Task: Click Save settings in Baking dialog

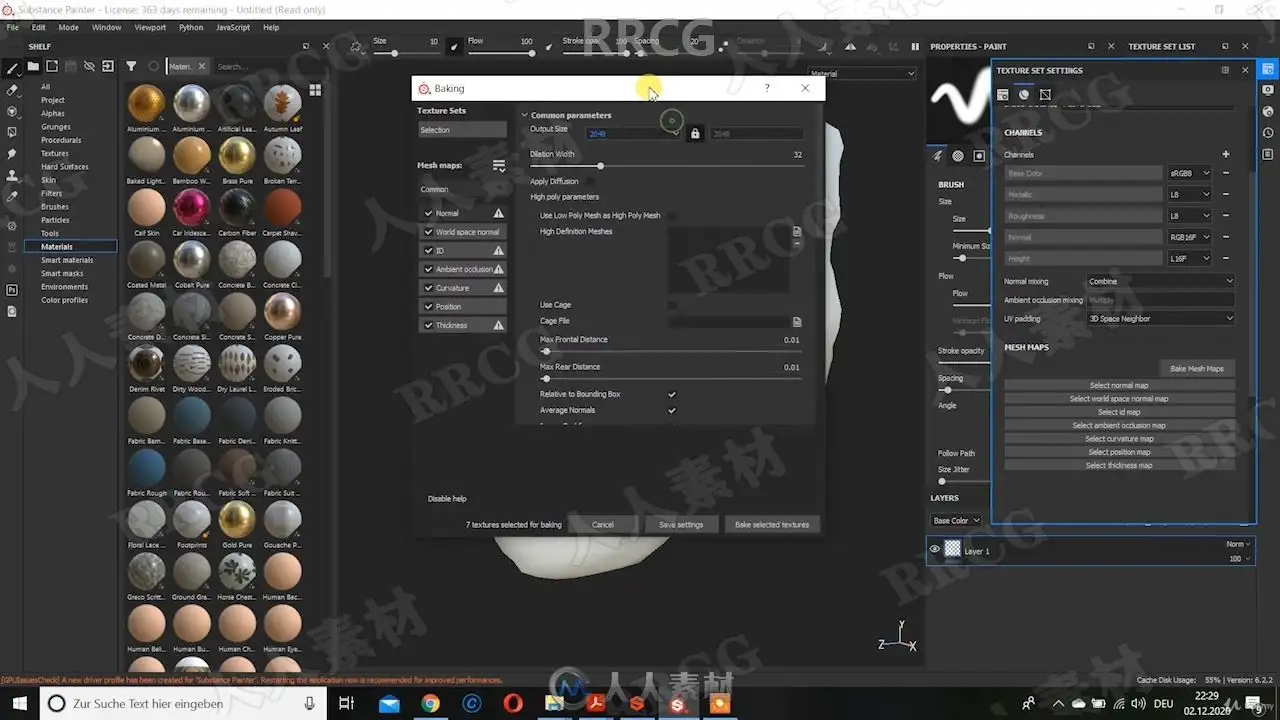Action: click(681, 524)
